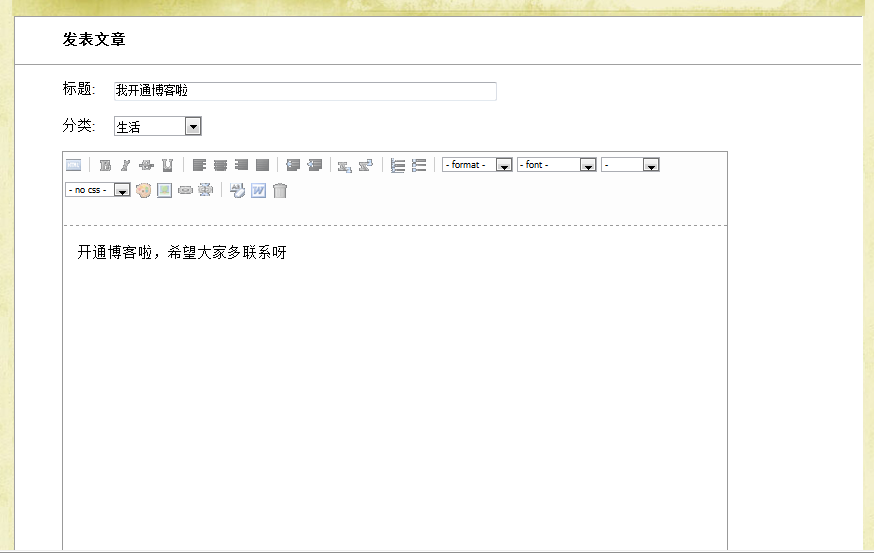Apply superscript formatting
The width and height of the screenshot is (874, 553).
point(366,166)
